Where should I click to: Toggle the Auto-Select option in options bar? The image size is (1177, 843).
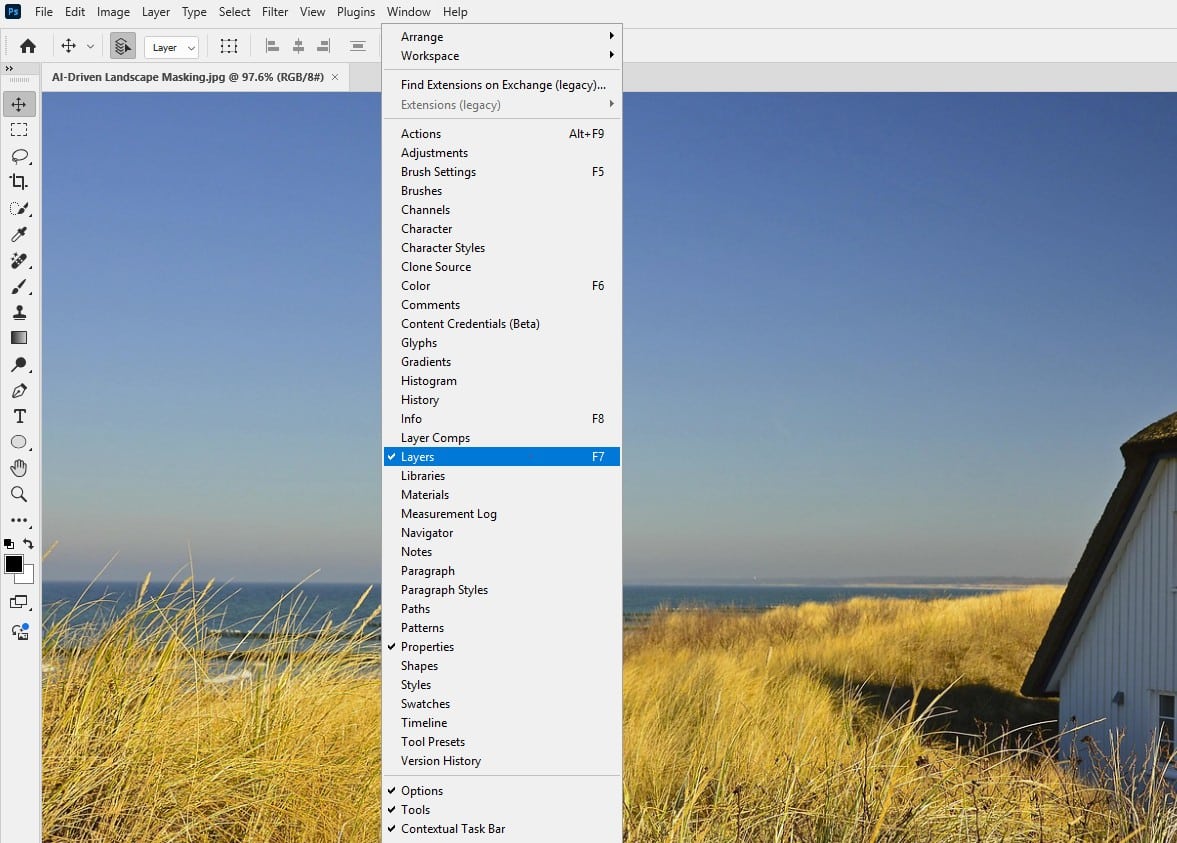[x=123, y=47]
